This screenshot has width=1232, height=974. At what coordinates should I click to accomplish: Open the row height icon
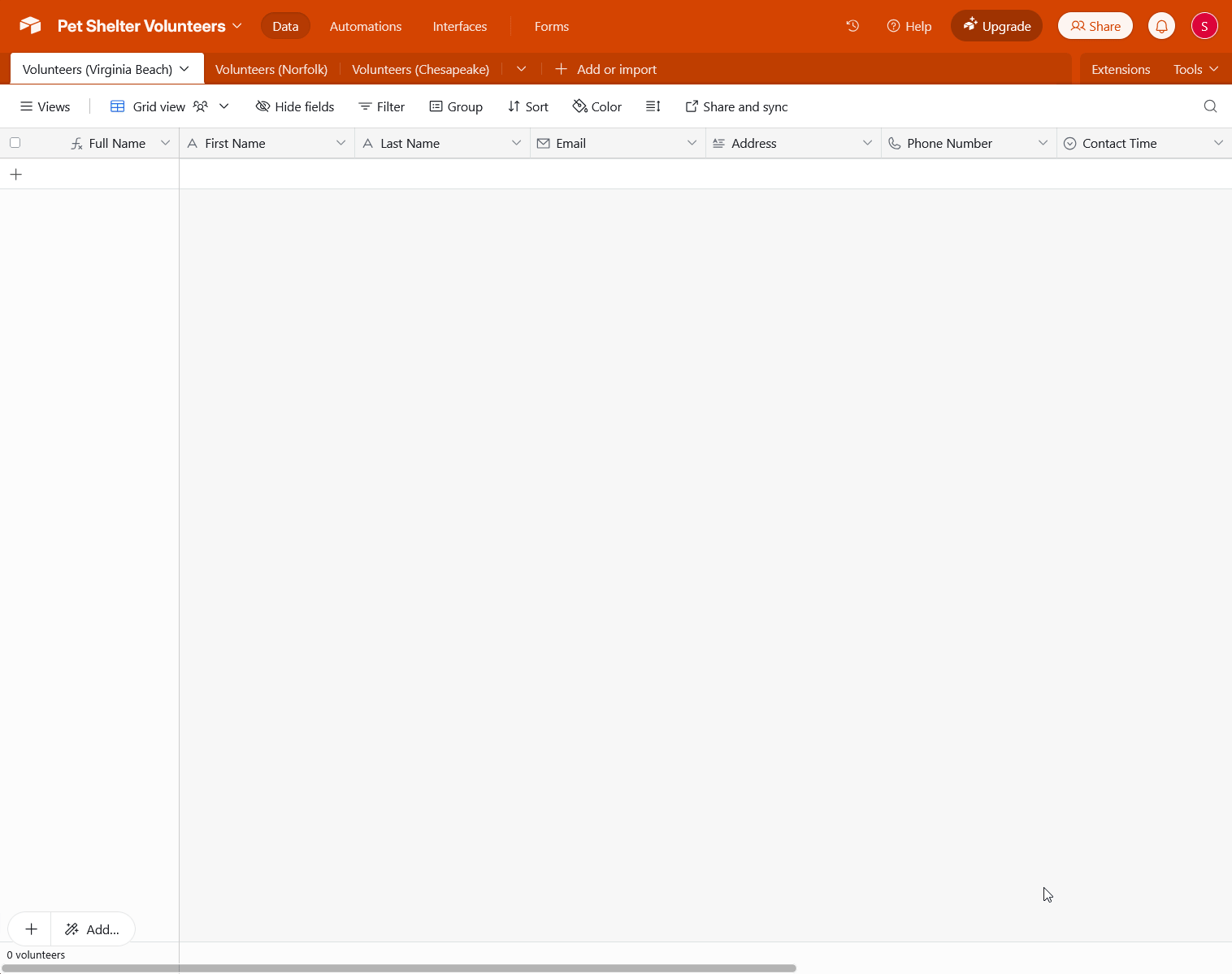pyautogui.click(x=653, y=106)
